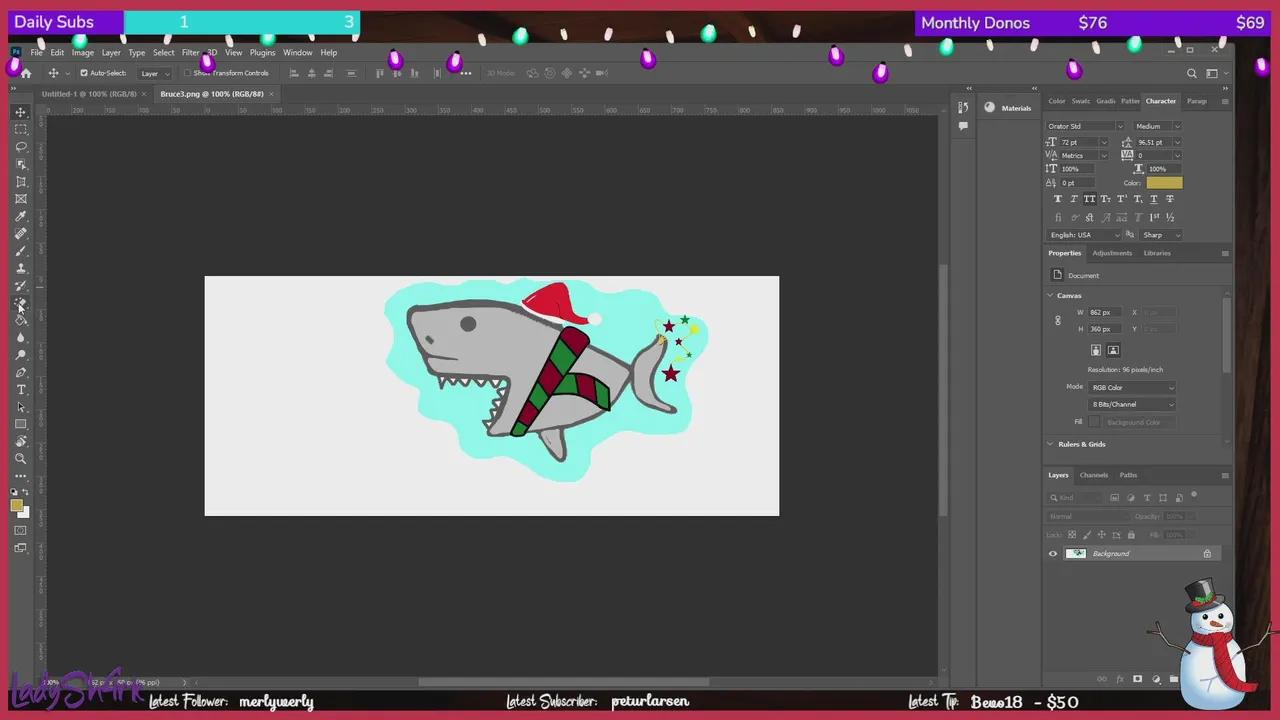This screenshot has height=720, width=1280.
Task: Open the search icon in options bar
Action: pyautogui.click(x=1192, y=73)
